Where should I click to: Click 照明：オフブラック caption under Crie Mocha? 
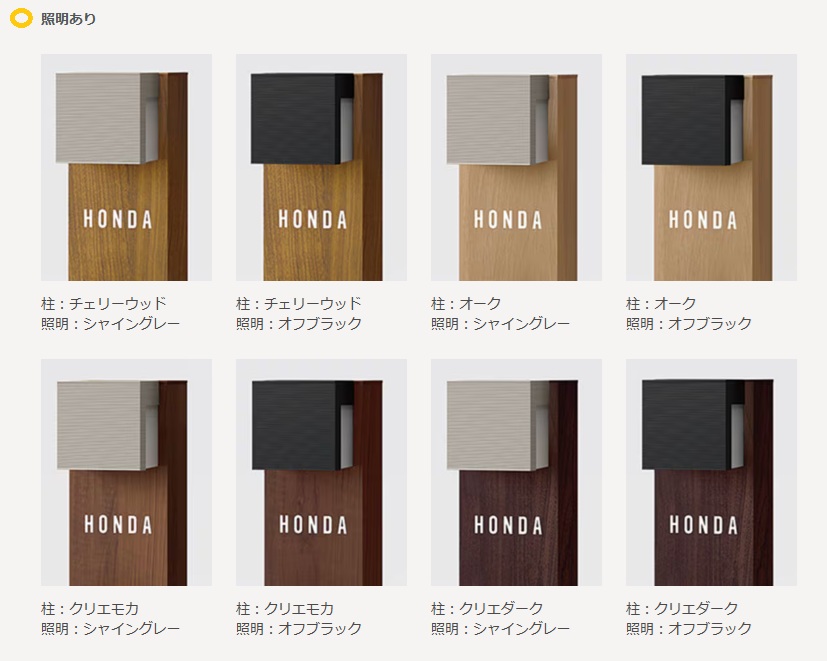pos(299,629)
